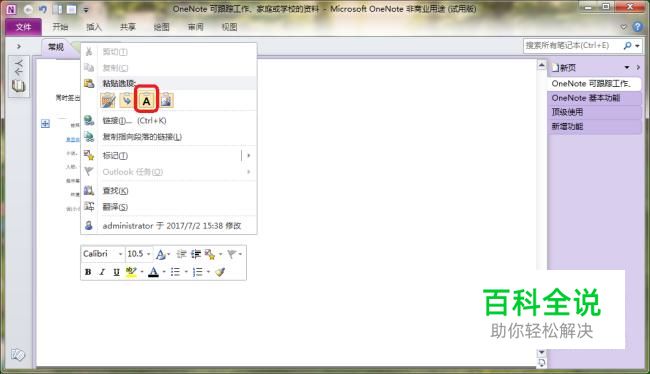Choose the Keep Text Only paste option
Screen dimensions: 650x374
[x=146, y=100]
